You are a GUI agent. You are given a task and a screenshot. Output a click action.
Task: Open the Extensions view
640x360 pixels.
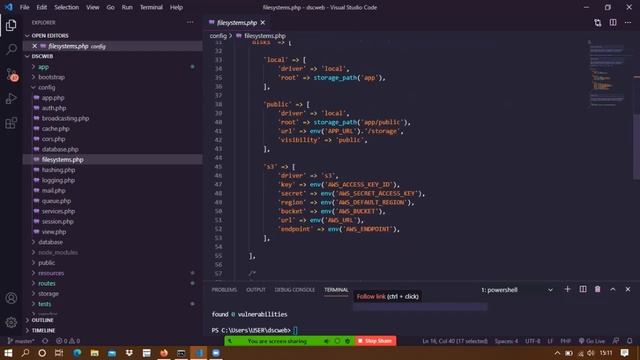(x=11, y=123)
